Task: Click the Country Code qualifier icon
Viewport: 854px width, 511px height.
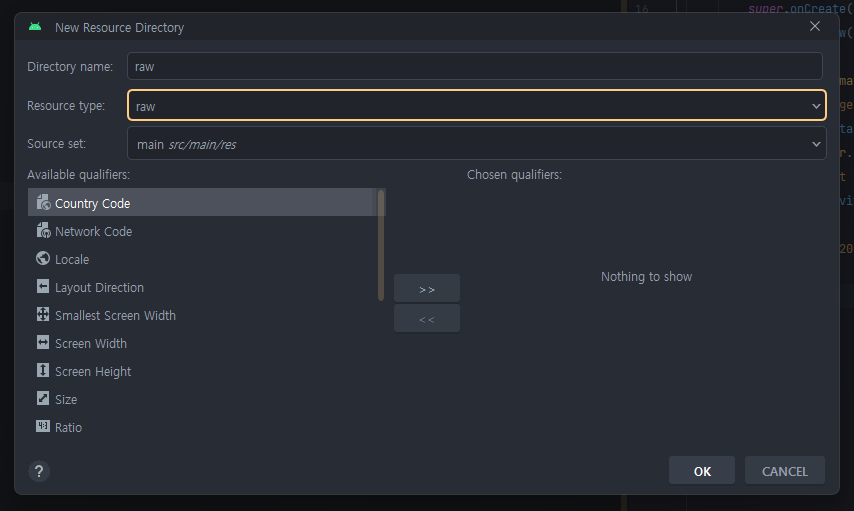Action: tap(43, 203)
